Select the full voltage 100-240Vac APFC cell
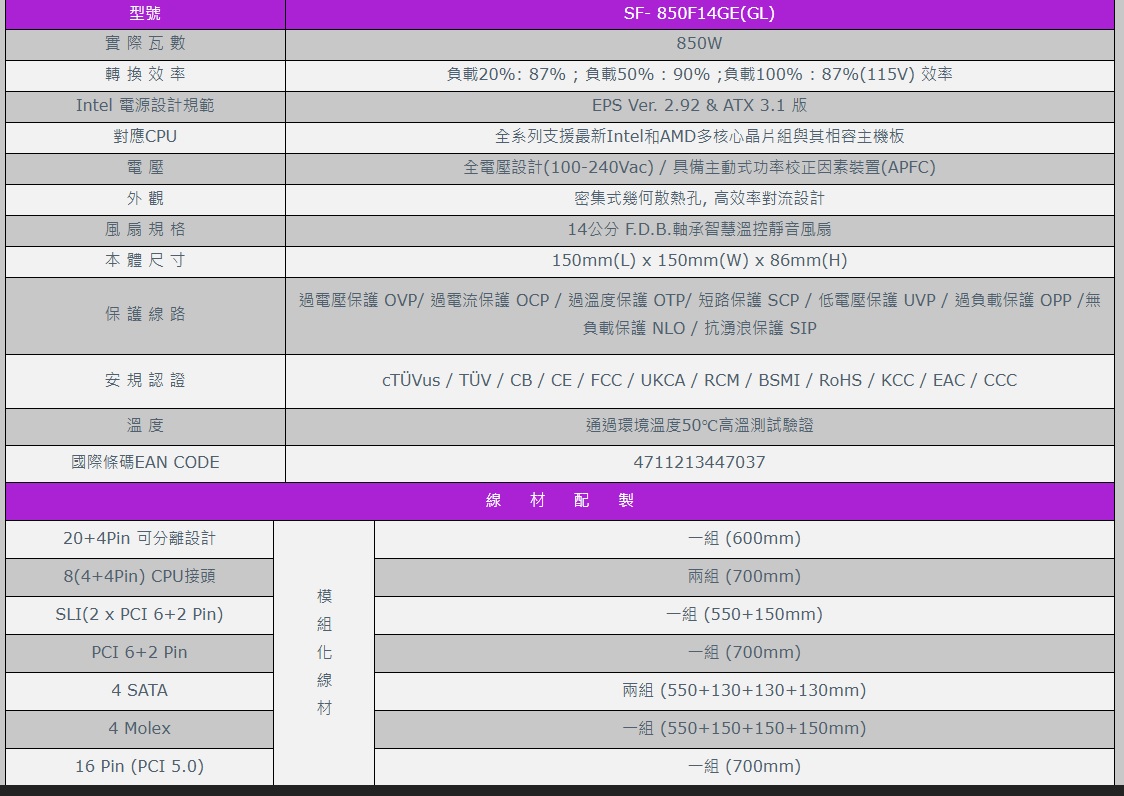 699,168
